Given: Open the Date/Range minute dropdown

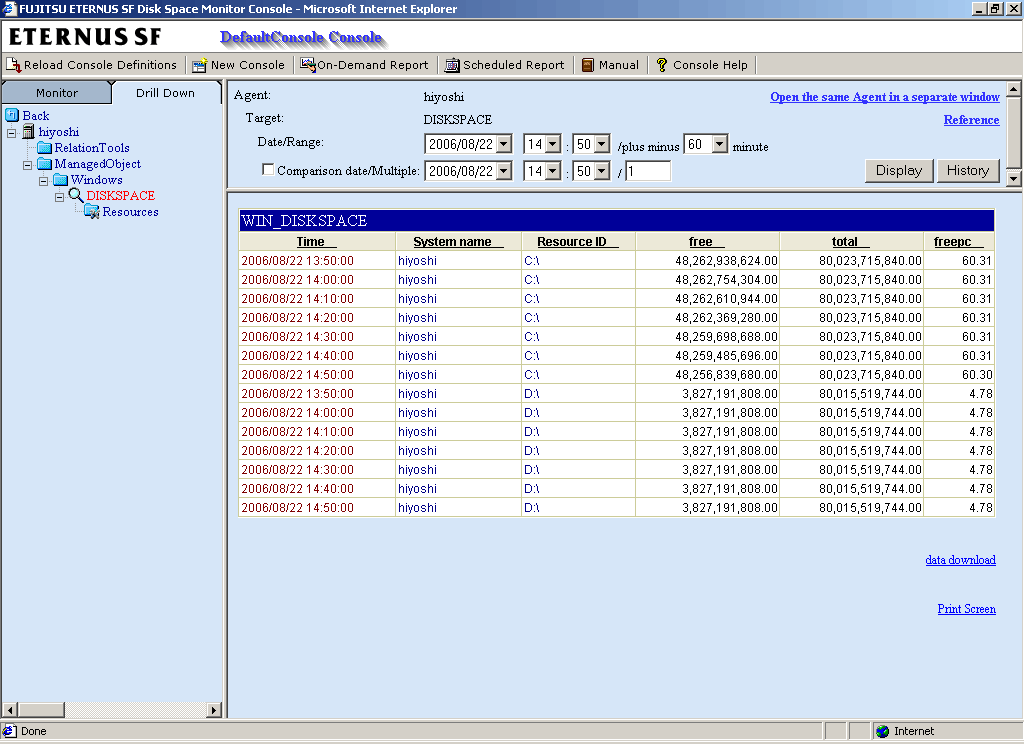Looking at the screenshot, I should click(x=602, y=144).
